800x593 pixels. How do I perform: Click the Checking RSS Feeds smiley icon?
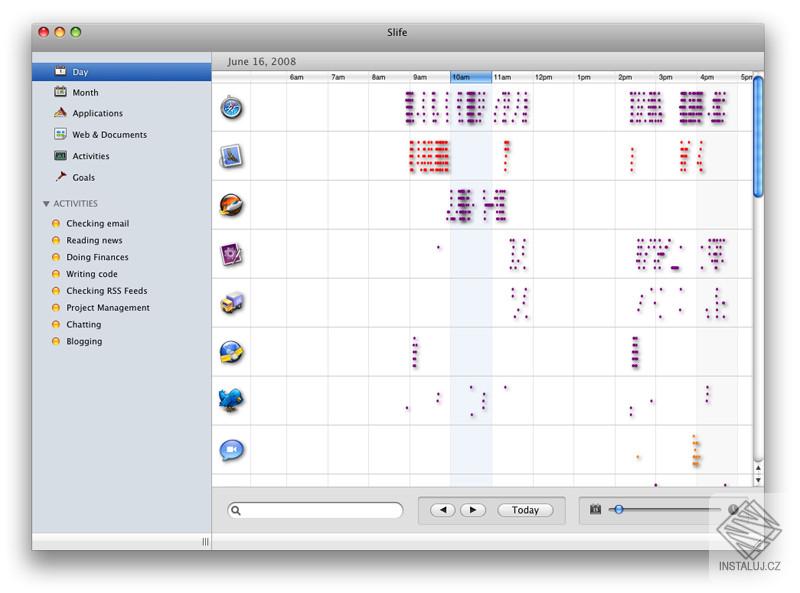click(x=56, y=291)
